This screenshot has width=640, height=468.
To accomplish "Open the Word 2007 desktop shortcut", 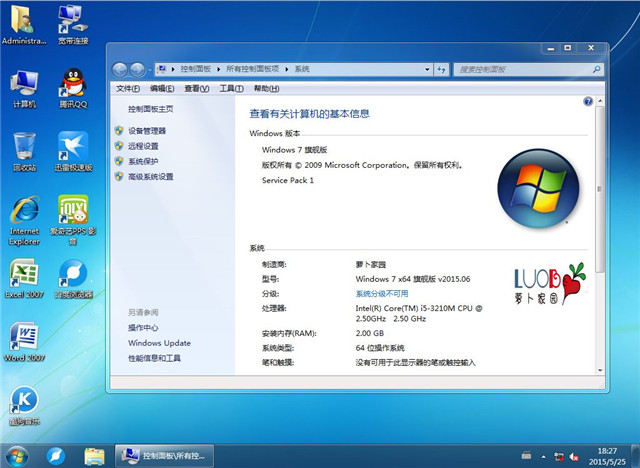I will pos(24,338).
